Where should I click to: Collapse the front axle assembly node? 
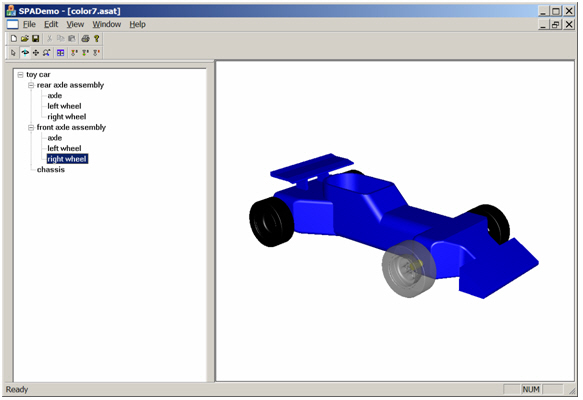(x=31, y=128)
